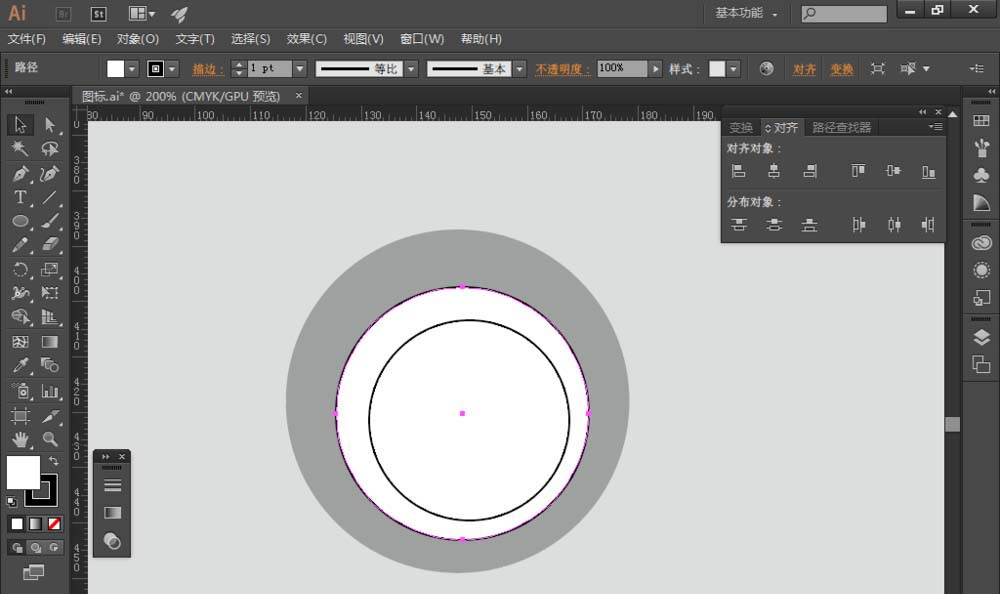Image resolution: width=1000 pixels, height=594 pixels.
Task: Click the 描边 stroke link
Action: [x=208, y=69]
